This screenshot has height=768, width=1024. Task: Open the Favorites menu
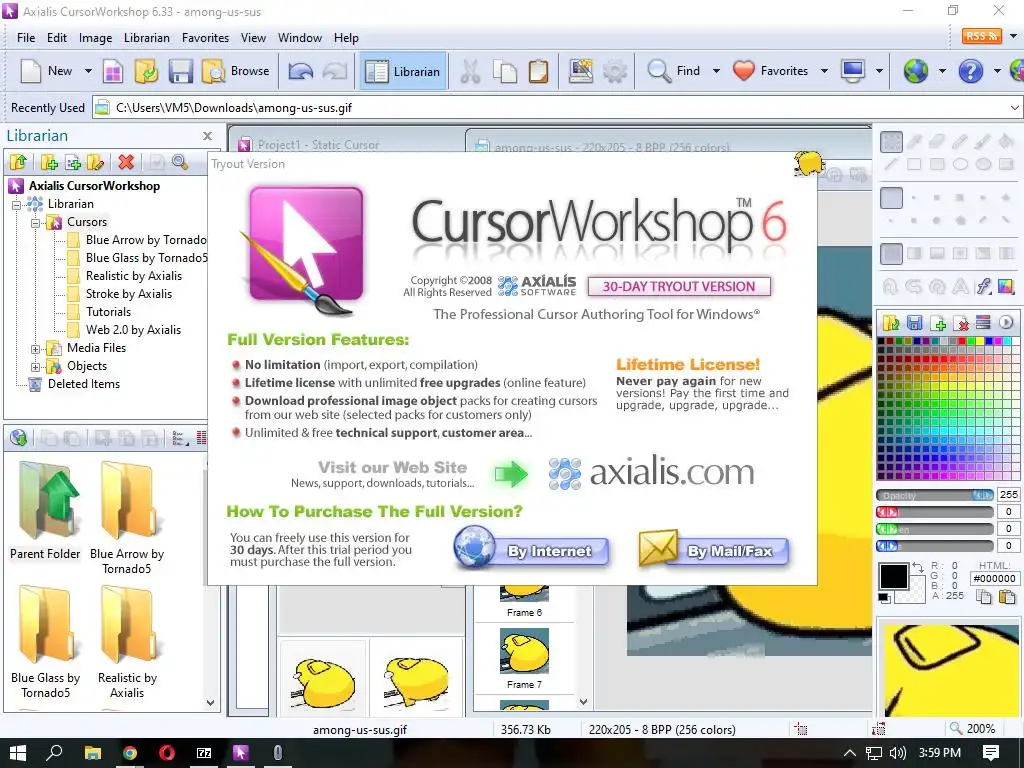205,38
